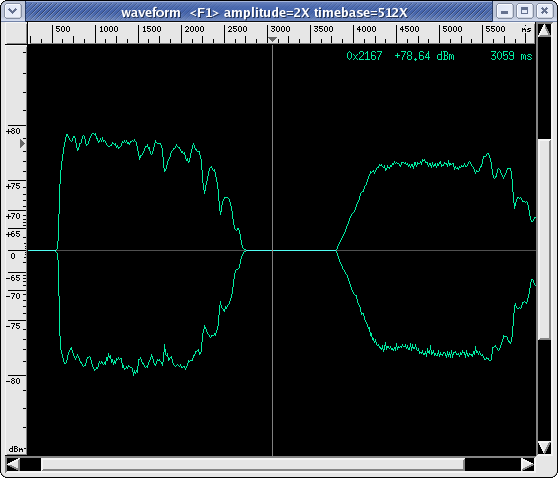Image resolution: width=558 pixels, height=478 pixels.
Task: Click the +80 dBm label on amplitude scale
Action: click(13, 131)
